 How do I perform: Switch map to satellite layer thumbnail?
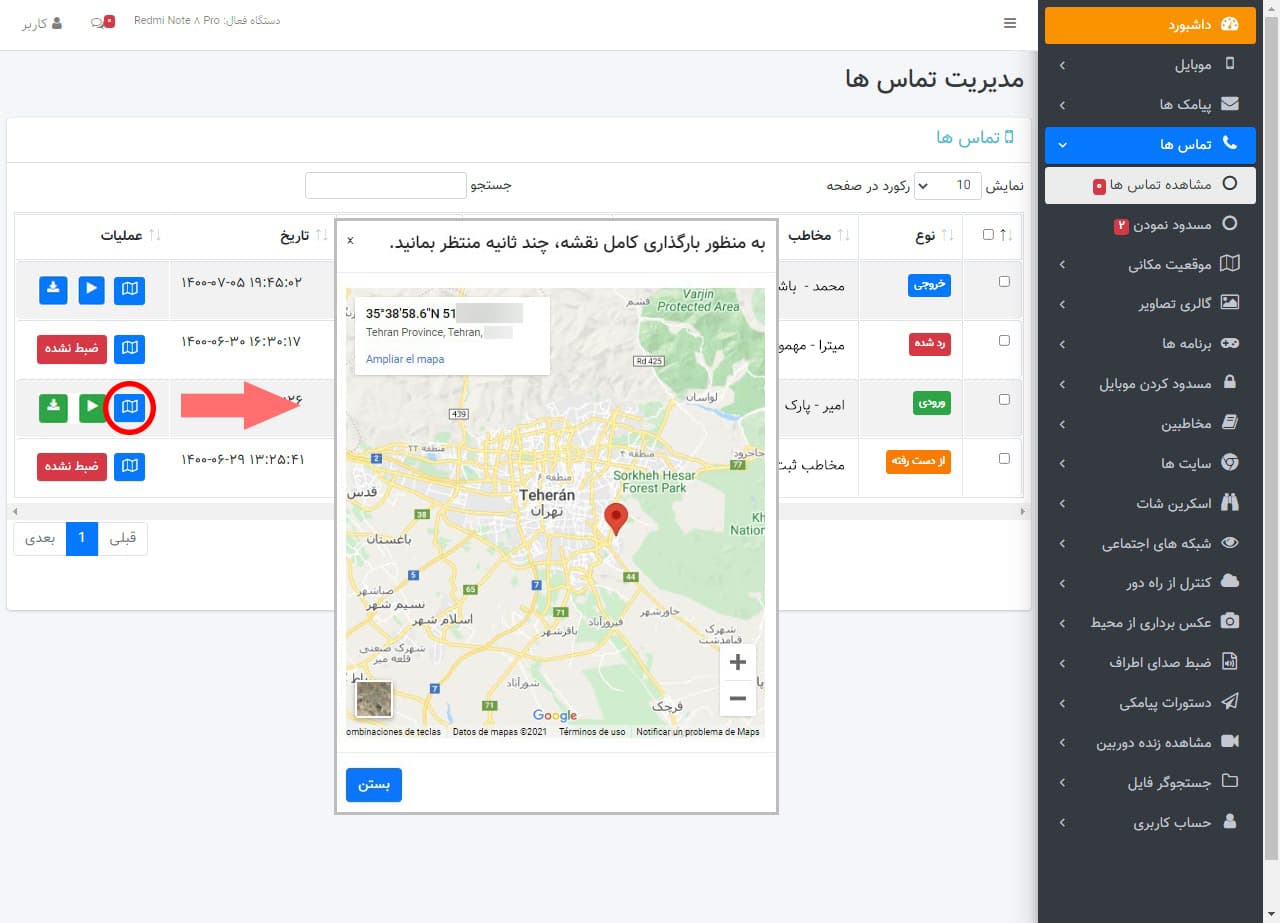(x=374, y=699)
